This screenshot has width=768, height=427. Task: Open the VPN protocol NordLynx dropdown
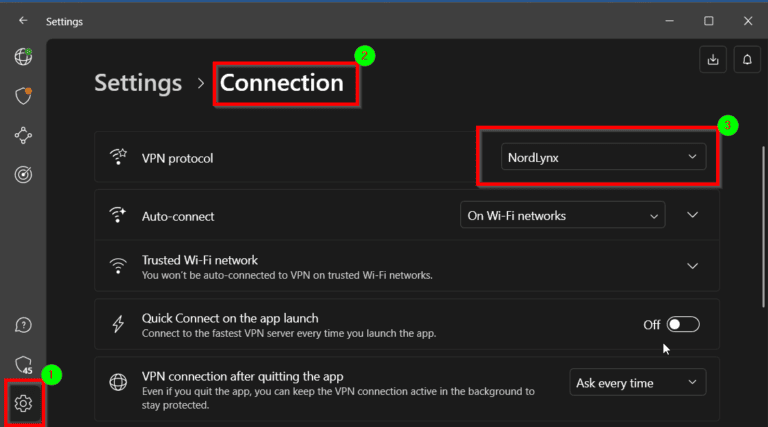click(x=603, y=157)
